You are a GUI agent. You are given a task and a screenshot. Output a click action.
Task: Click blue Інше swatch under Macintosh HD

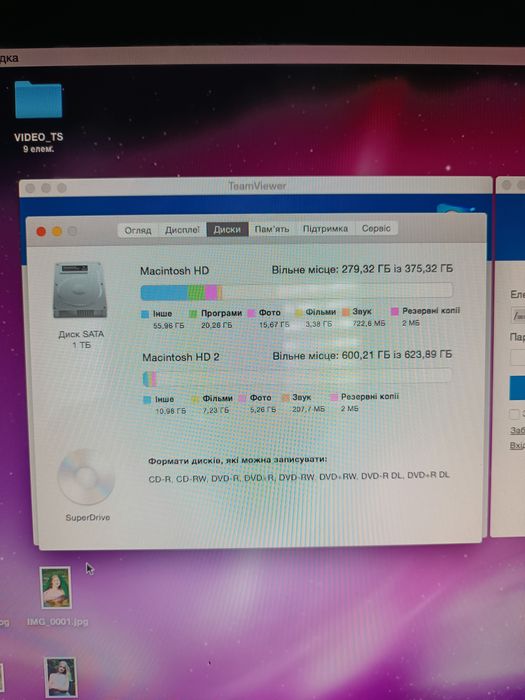145,314
